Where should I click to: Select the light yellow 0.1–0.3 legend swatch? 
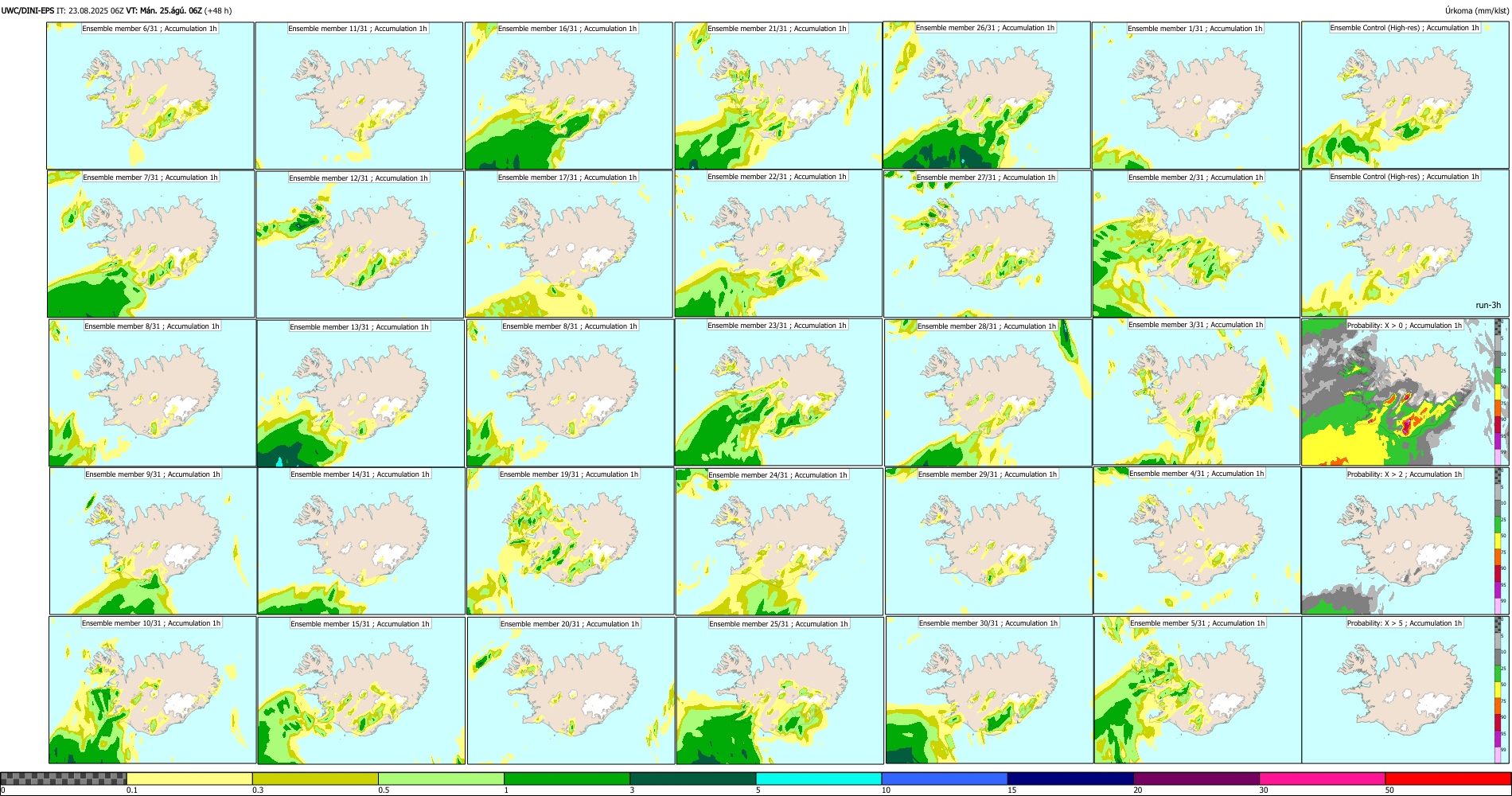click(189, 778)
